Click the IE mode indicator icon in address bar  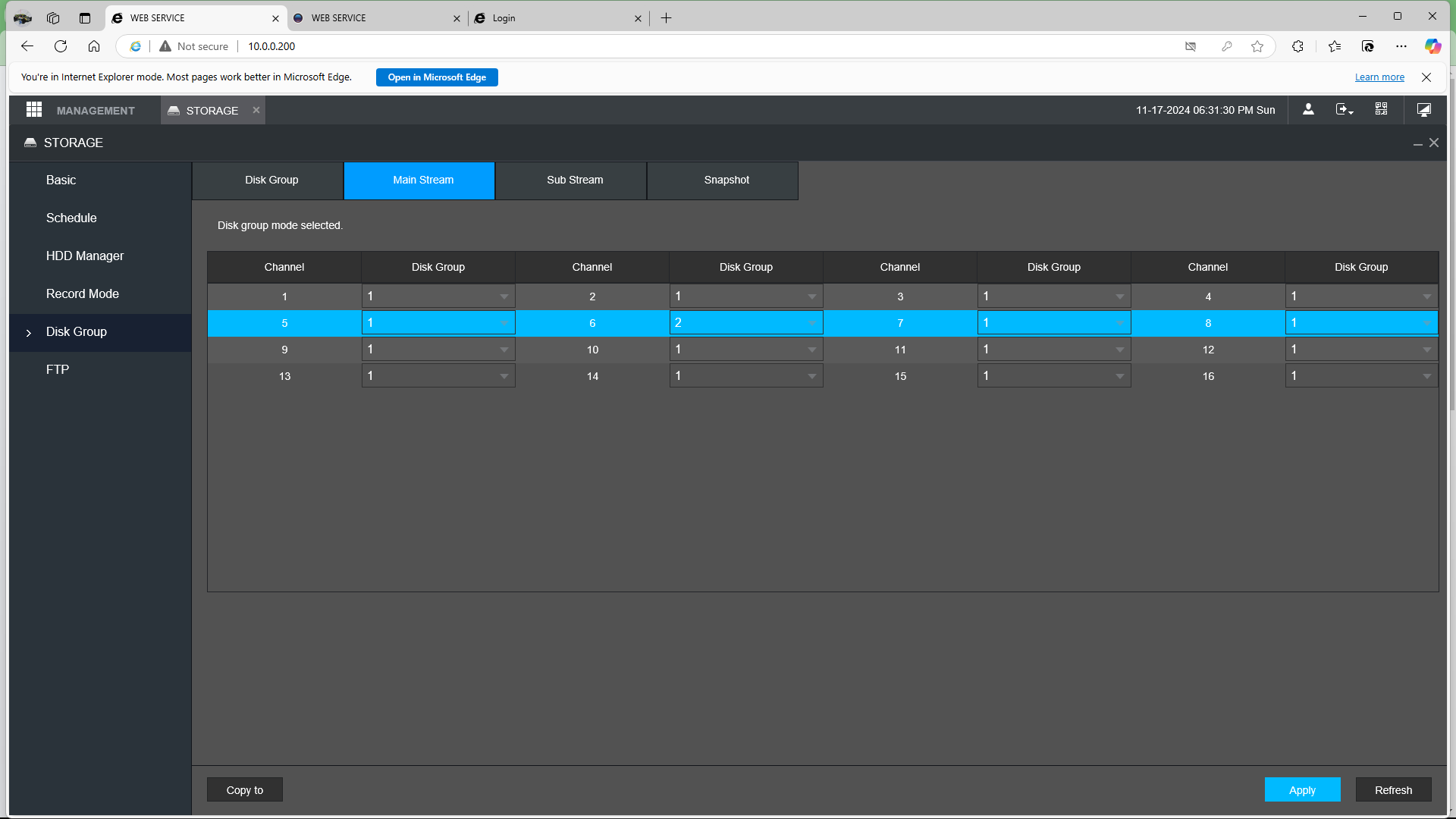[135, 46]
